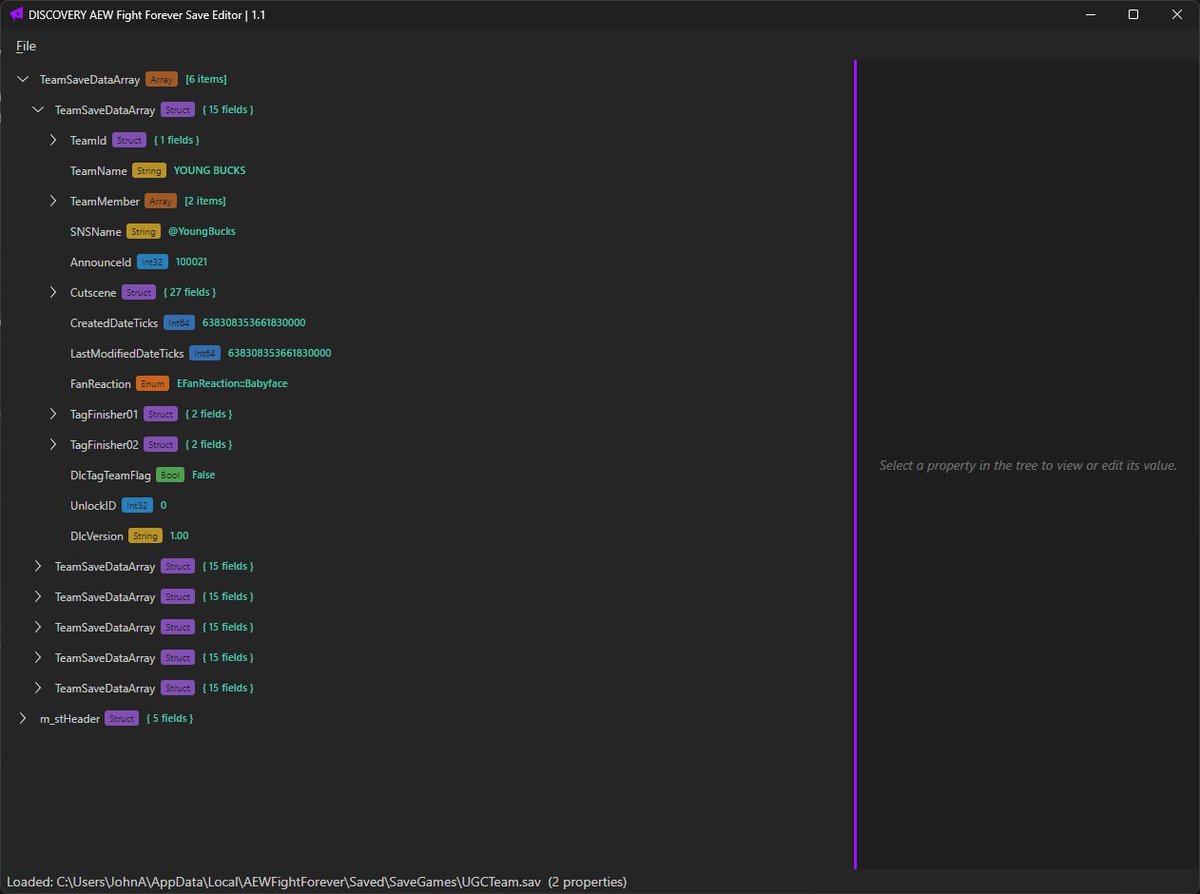
Task: Select the DlcTagTeamFlag property
Action: [110, 475]
